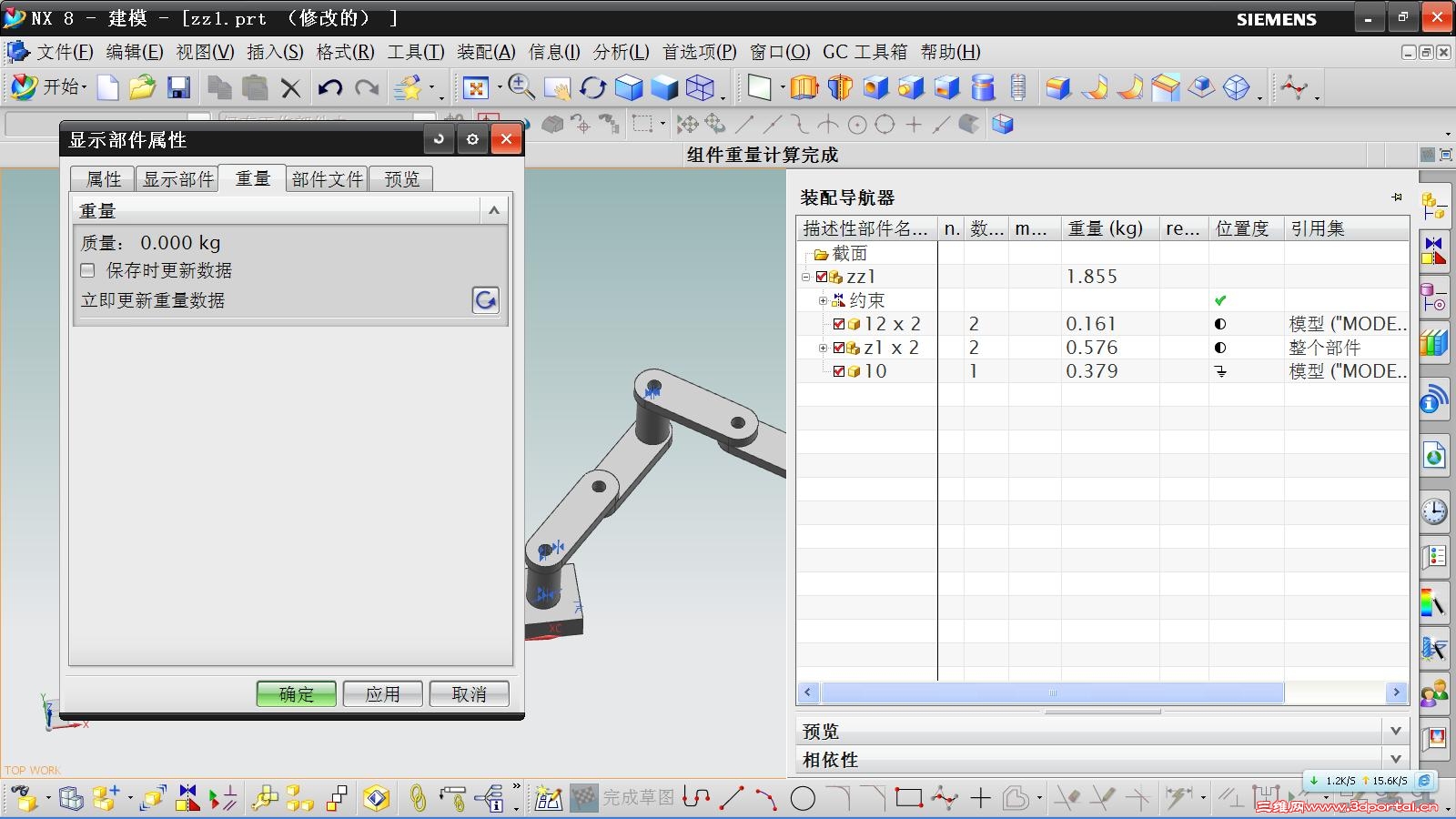Start a sketch with the plane icon

point(759,87)
